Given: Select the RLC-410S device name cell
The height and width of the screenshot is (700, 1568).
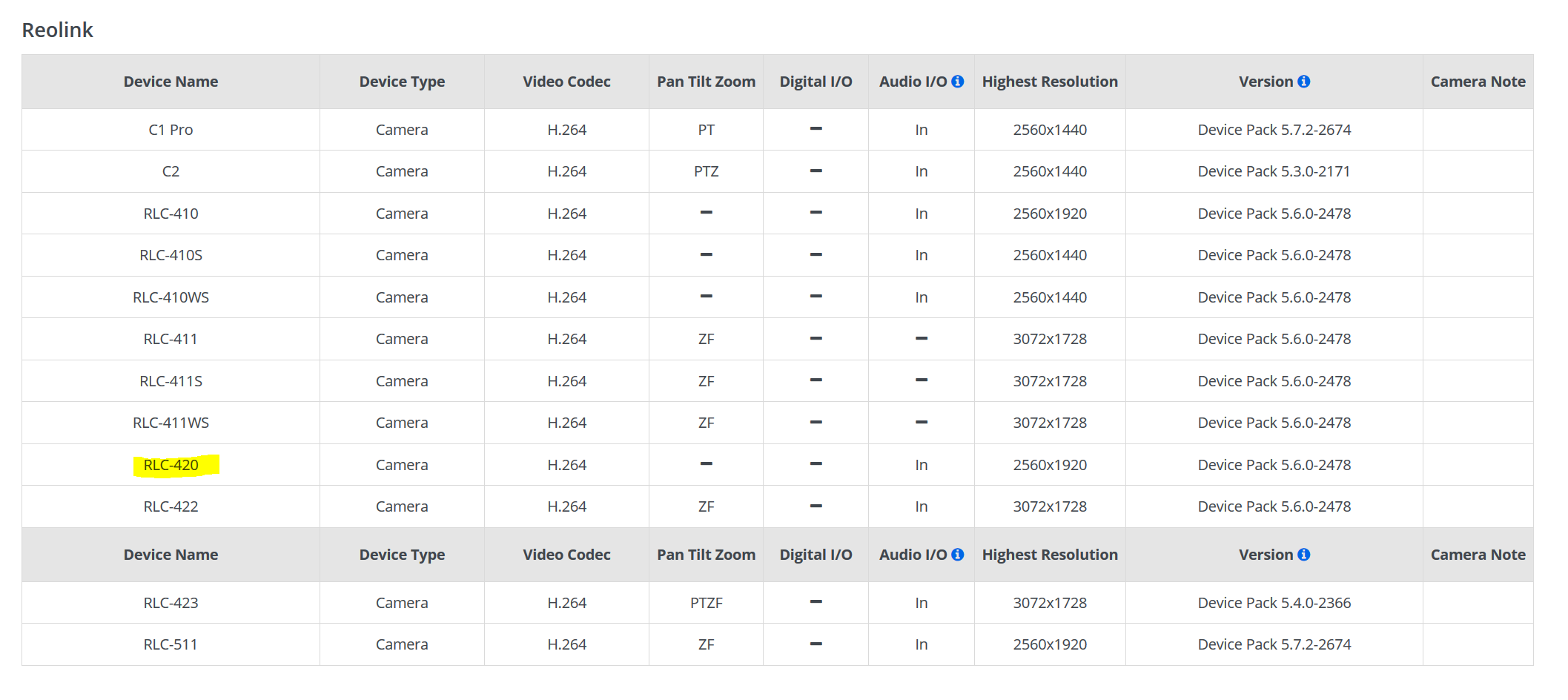Looking at the screenshot, I should pos(171,255).
